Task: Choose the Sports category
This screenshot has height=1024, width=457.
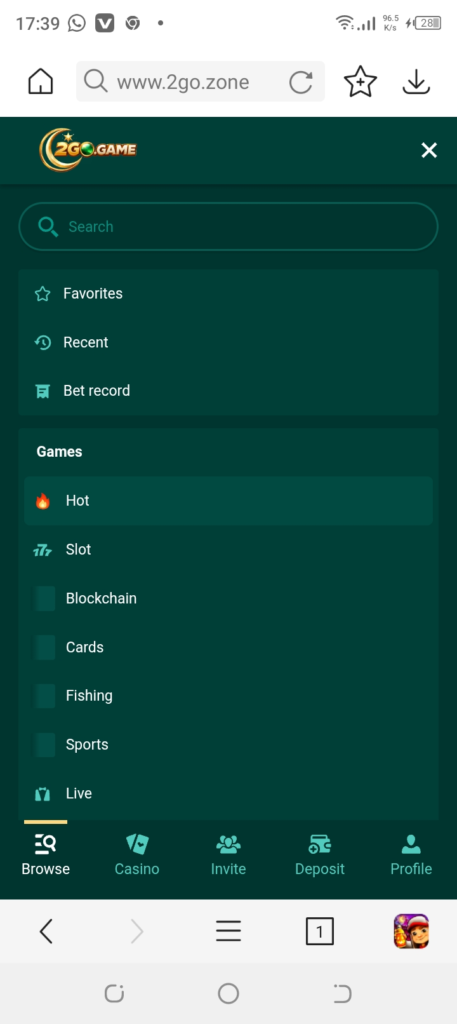Action: [228, 744]
